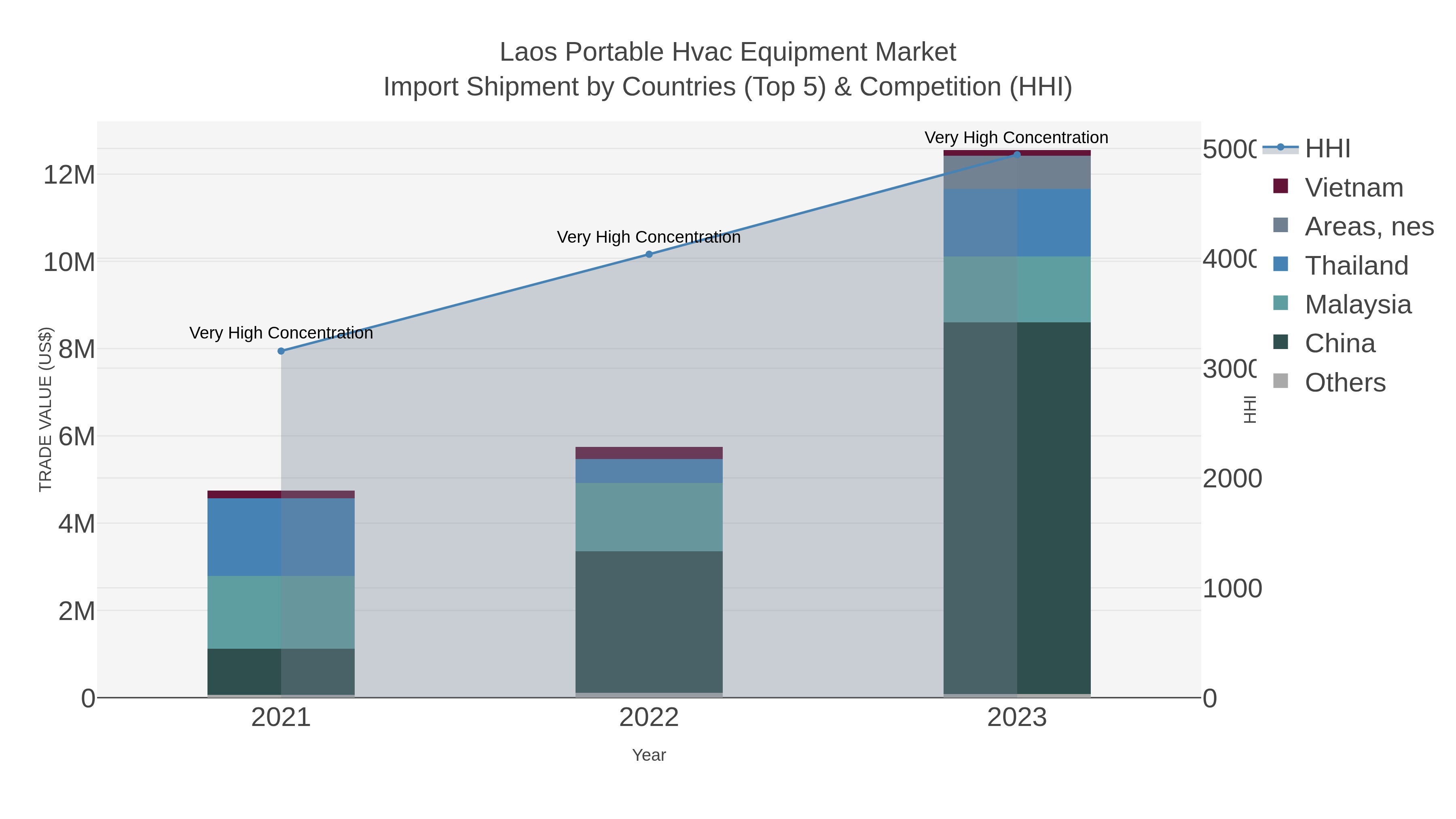Screen dimensions: 1456x819
Task: Click the Thailand segment of the 2022 bar
Action: click(x=649, y=472)
